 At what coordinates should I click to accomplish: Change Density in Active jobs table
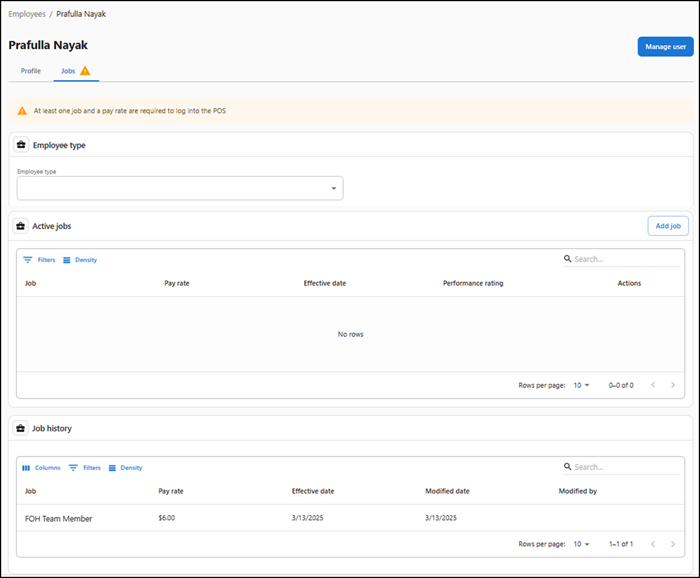tap(80, 260)
